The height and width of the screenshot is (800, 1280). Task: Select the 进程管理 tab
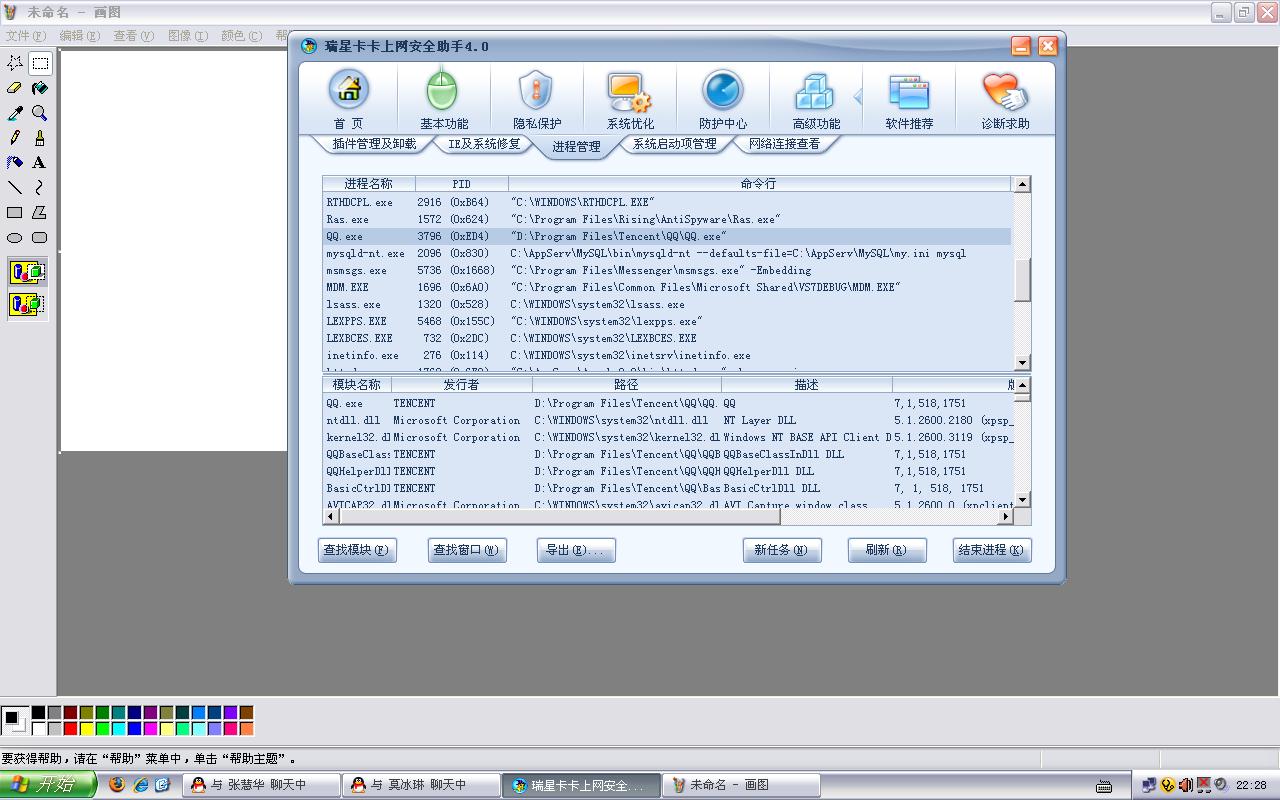(x=576, y=146)
